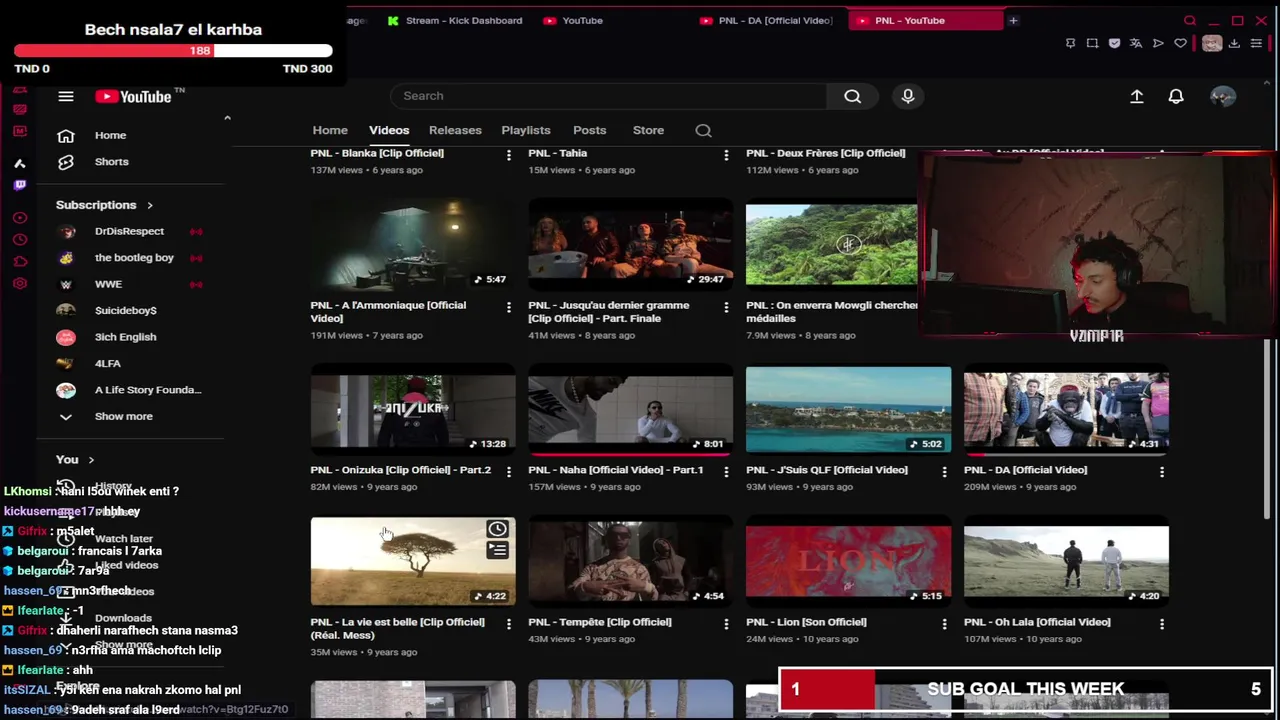1280x720 pixels.
Task: Open the channel Store tab
Action: pyautogui.click(x=648, y=130)
